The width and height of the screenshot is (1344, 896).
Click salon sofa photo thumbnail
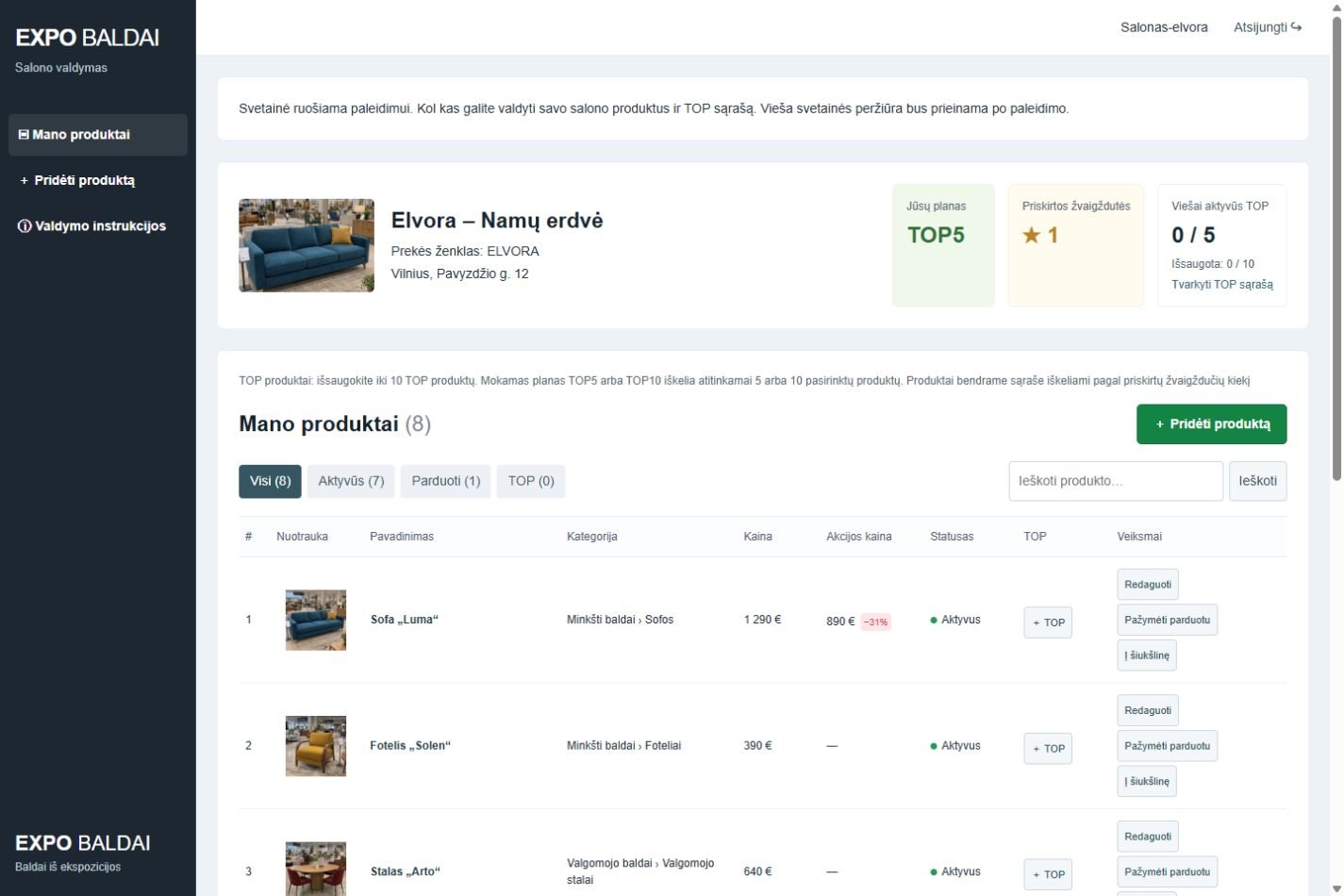click(x=307, y=245)
